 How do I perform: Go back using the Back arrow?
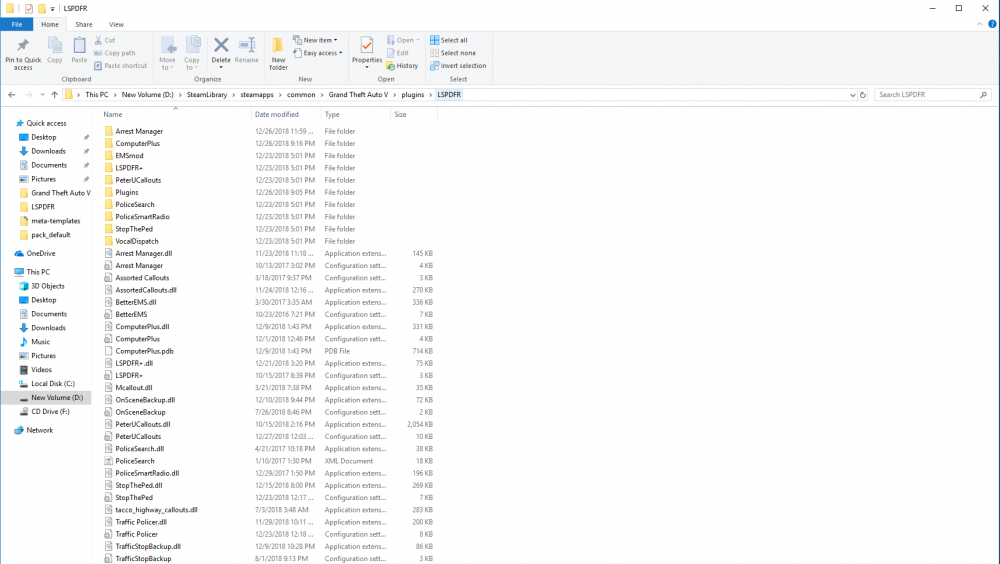tap(11, 95)
